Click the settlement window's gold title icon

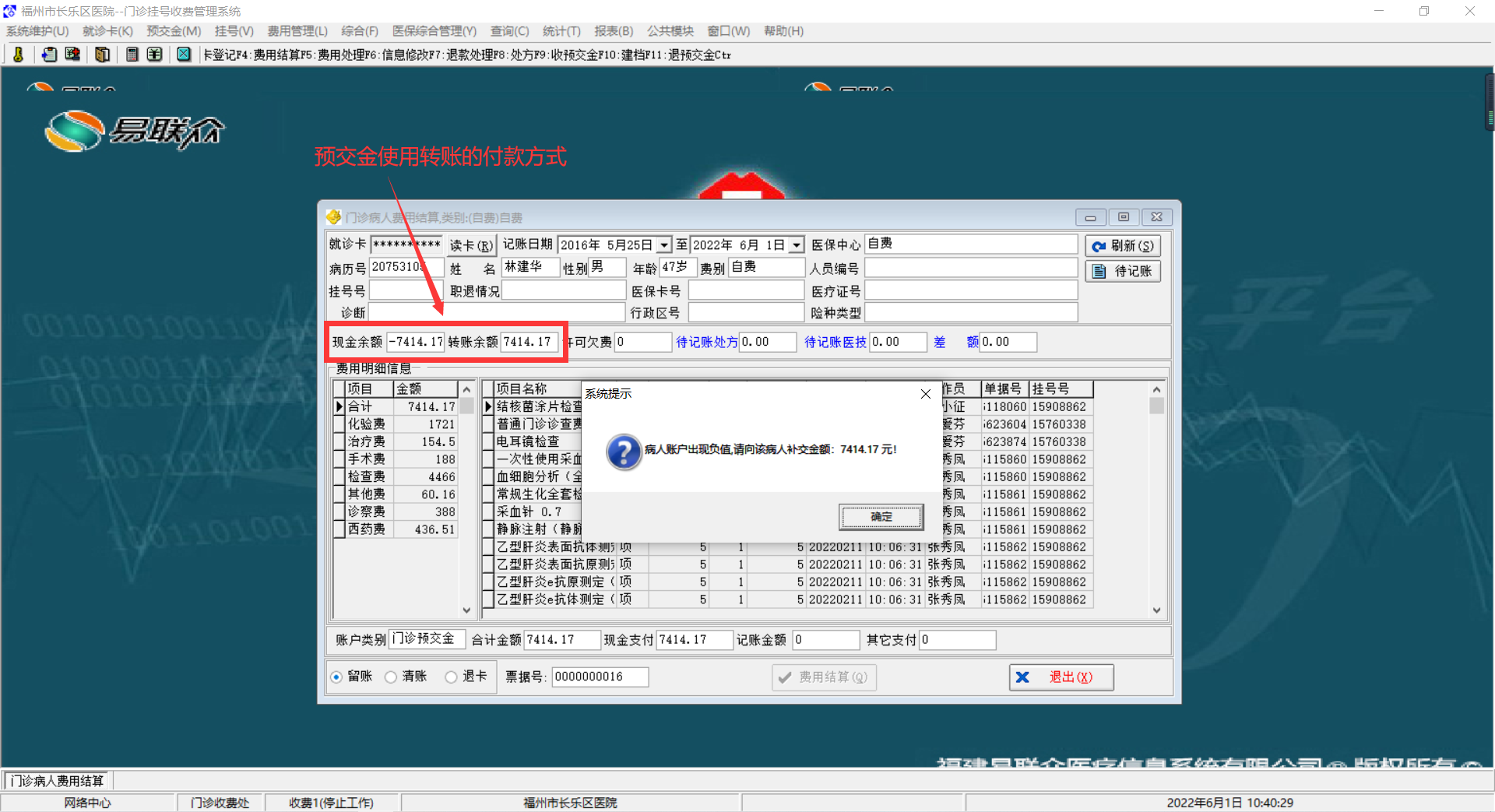pyautogui.click(x=334, y=216)
